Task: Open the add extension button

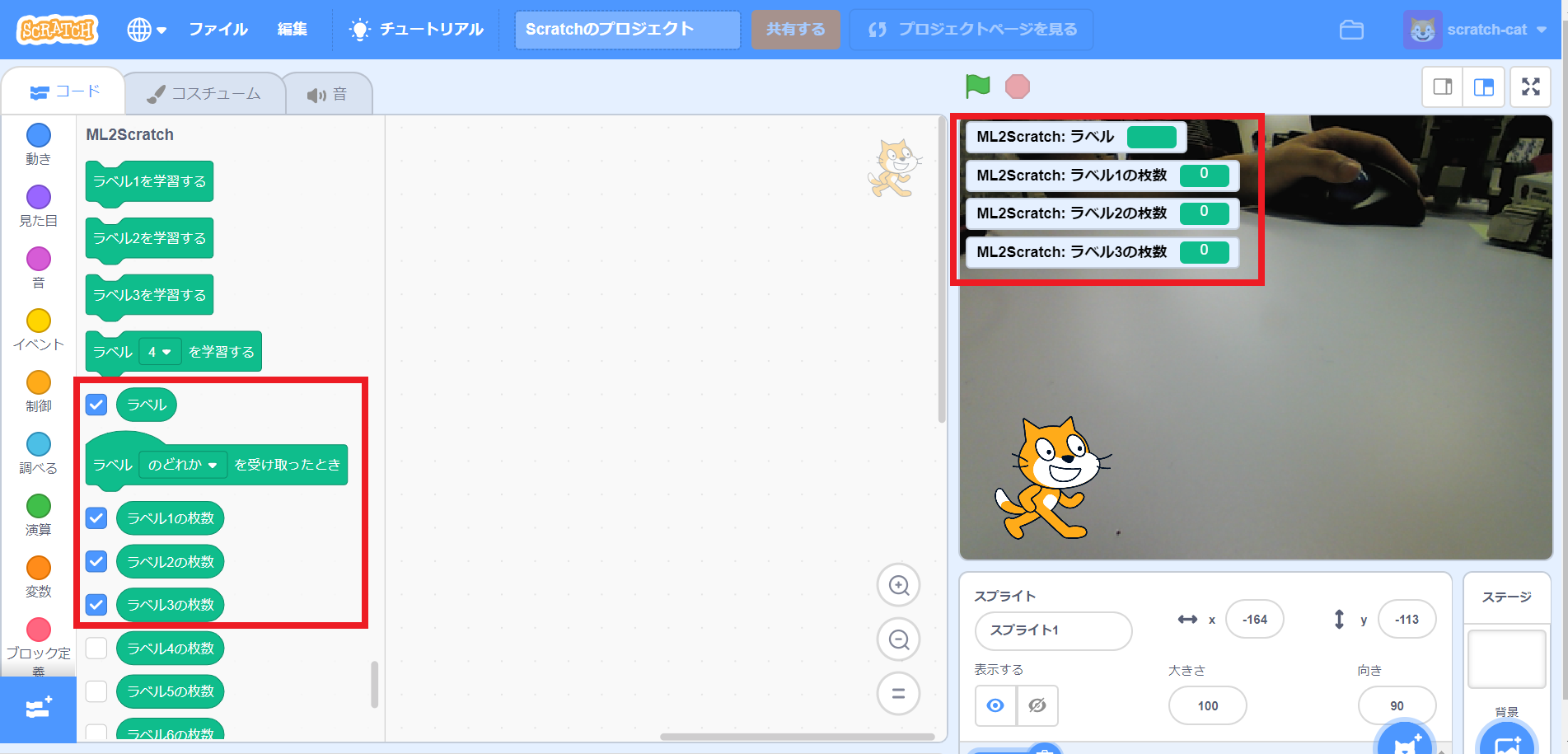Action: [39, 708]
